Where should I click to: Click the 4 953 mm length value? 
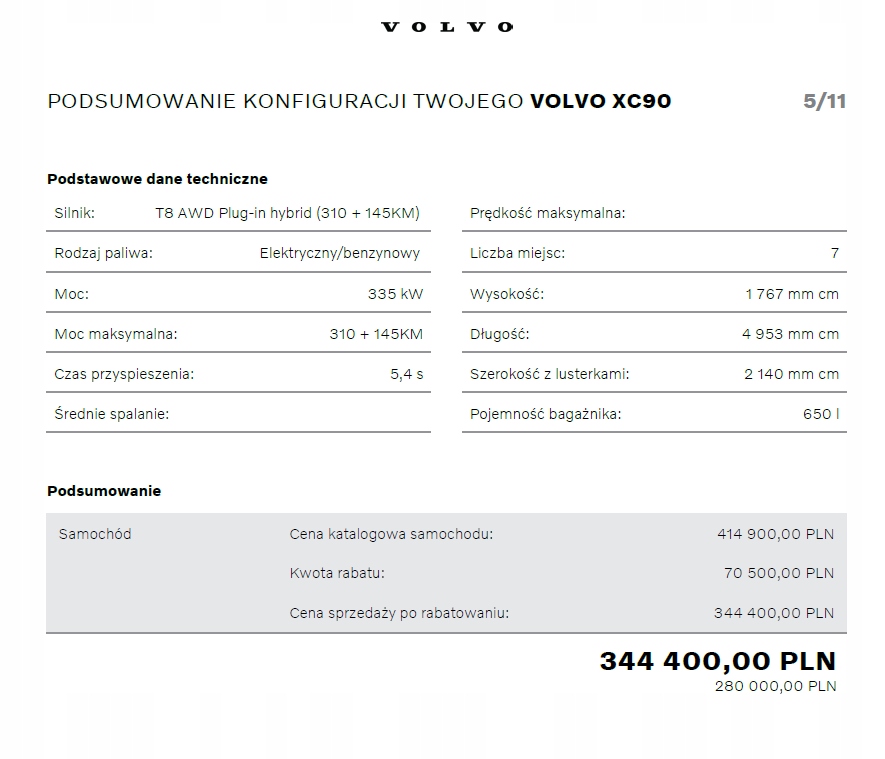[790, 334]
